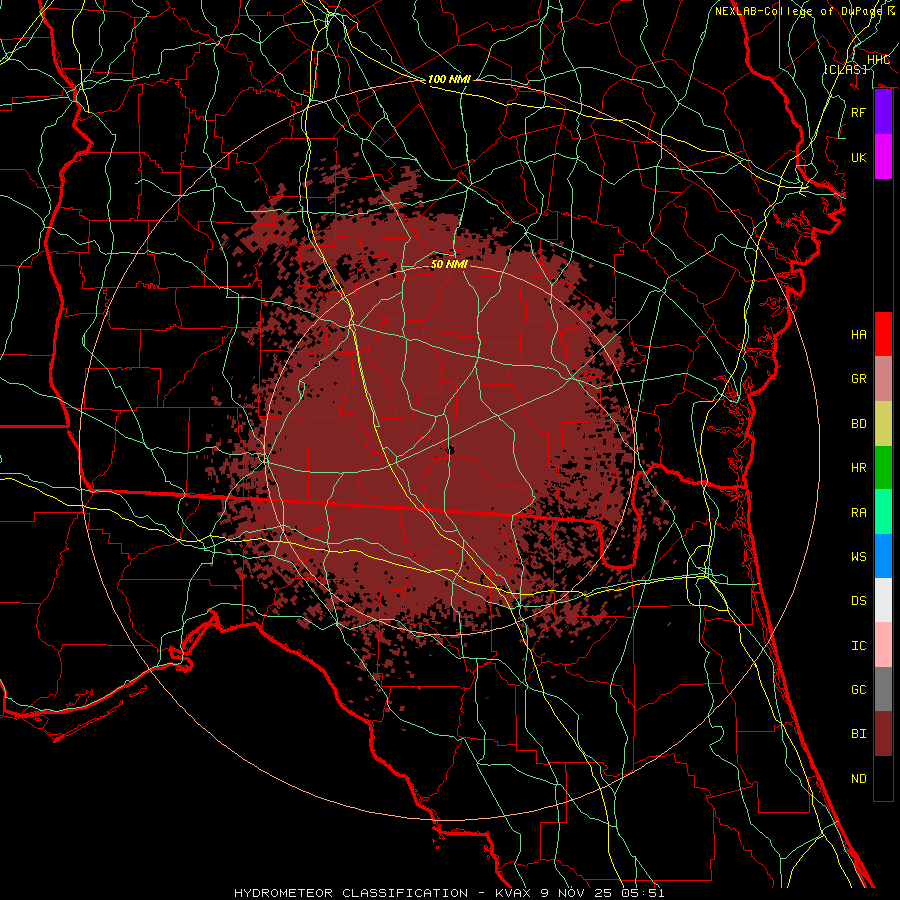Click the IC legend label text
The width and height of the screenshot is (900, 900).
[x=859, y=646]
